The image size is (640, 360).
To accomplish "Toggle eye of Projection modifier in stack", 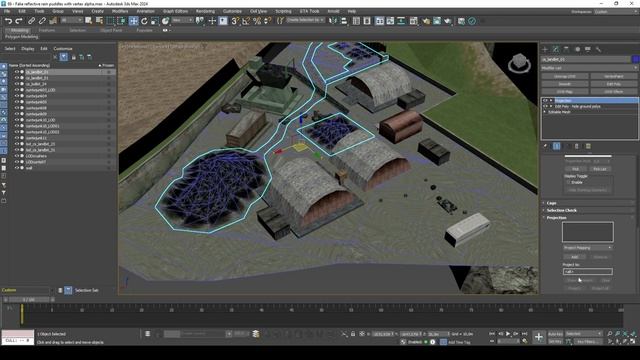I will pos(545,100).
